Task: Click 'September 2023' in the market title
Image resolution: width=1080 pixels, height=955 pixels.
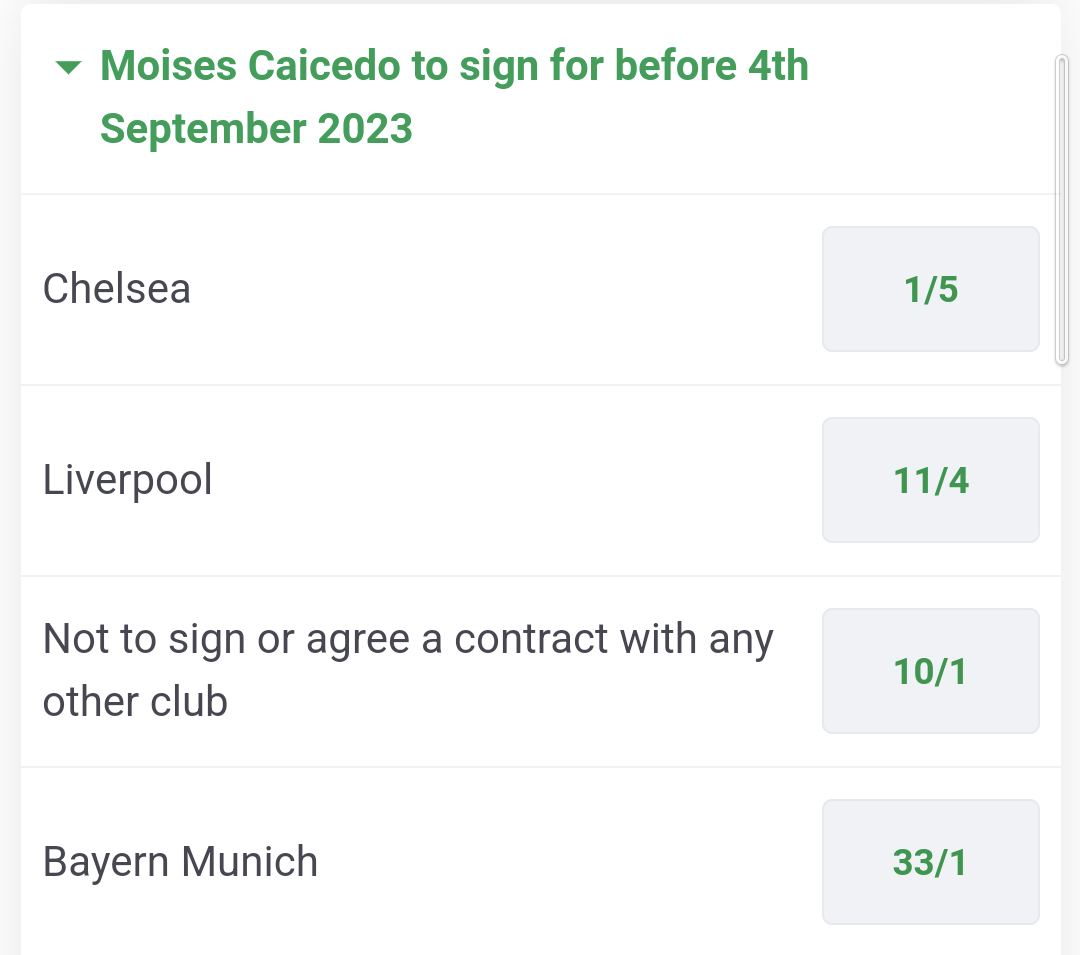Action: [x=256, y=129]
